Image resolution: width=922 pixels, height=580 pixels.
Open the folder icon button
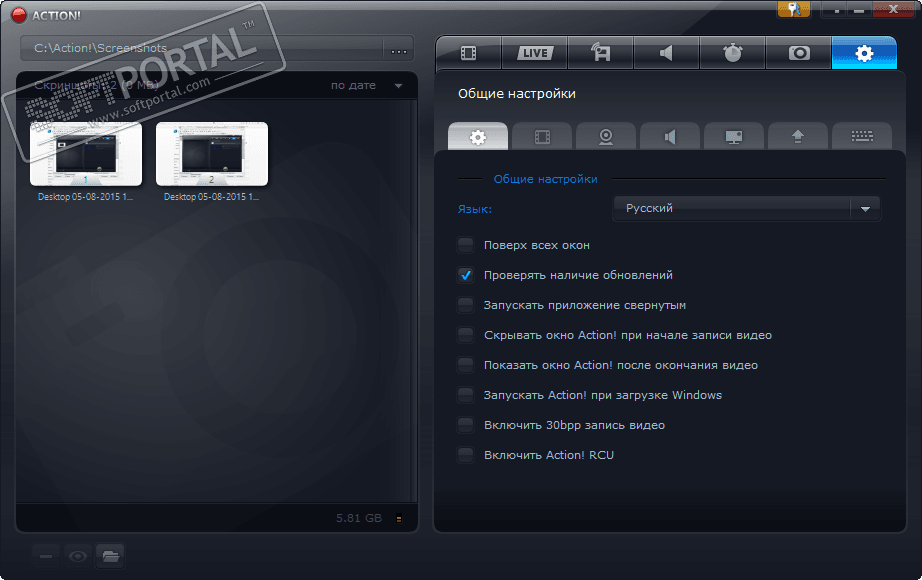click(x=110, y=556)
